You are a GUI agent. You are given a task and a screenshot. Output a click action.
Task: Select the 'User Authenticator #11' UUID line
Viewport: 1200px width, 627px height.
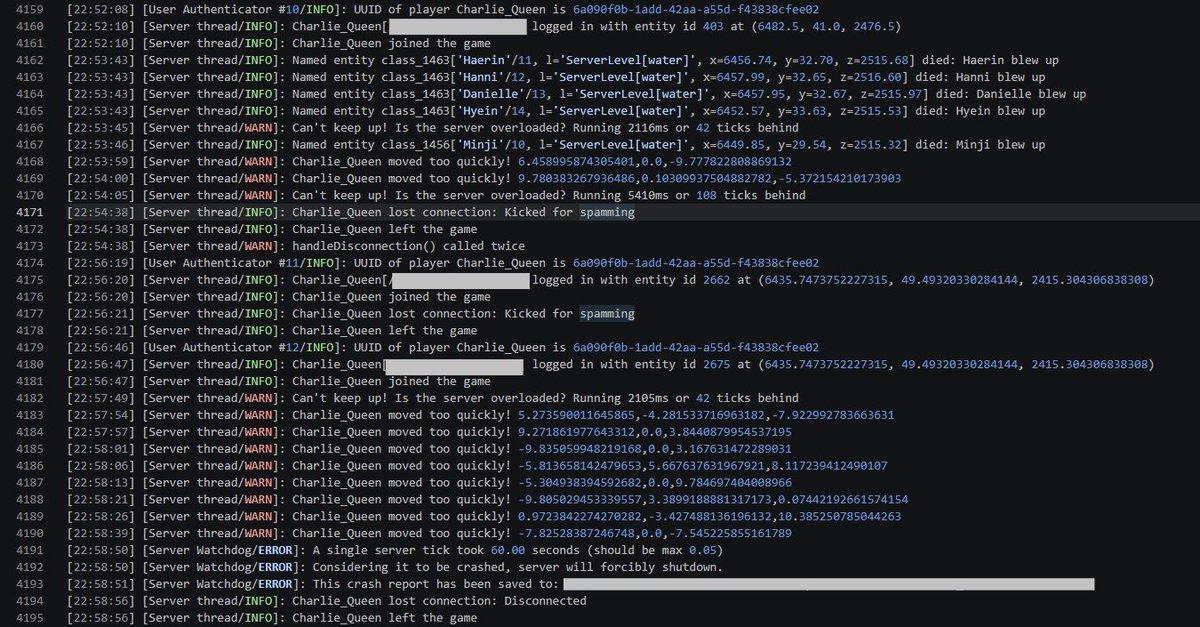tap(443, 263)
